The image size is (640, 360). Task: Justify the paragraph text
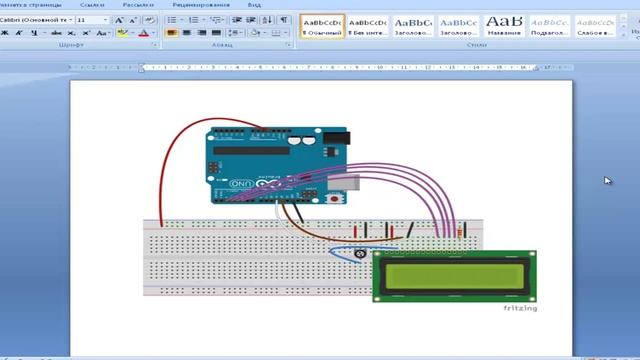point(216,33)
